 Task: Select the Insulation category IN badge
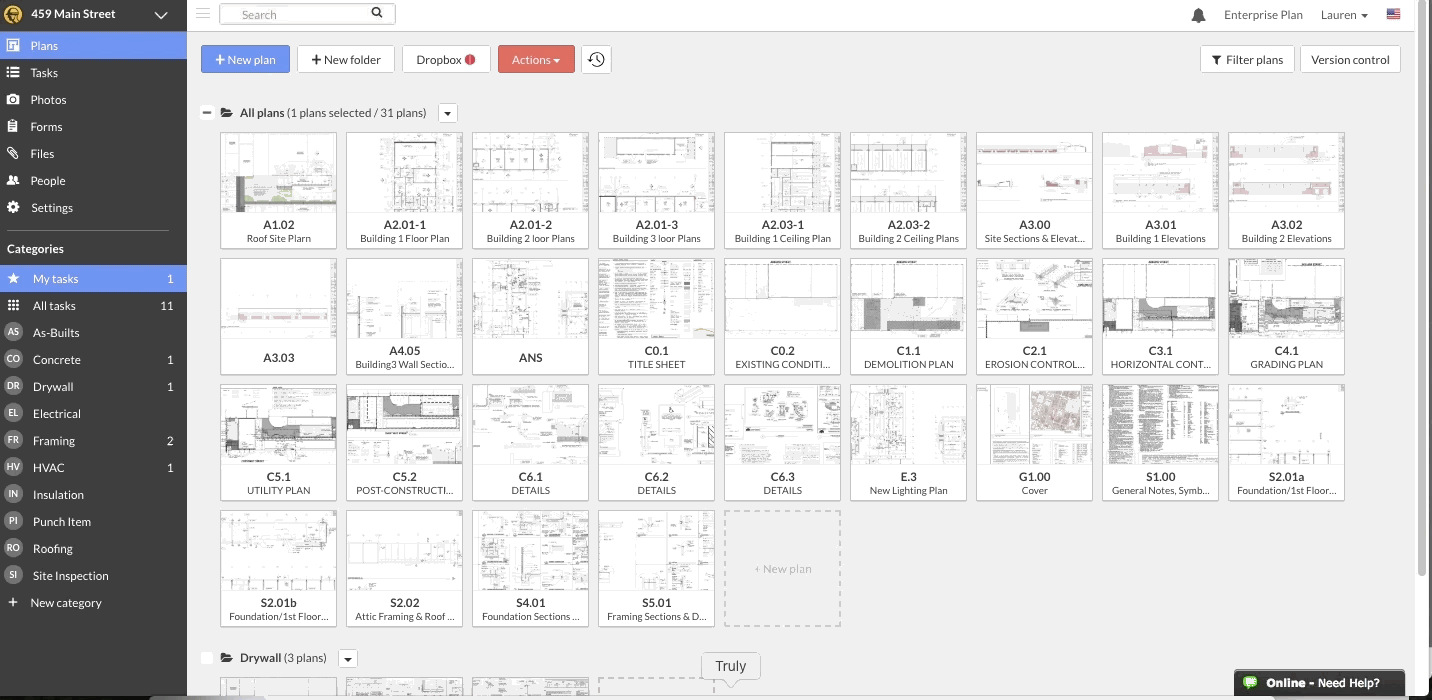(x=13, y=494)
